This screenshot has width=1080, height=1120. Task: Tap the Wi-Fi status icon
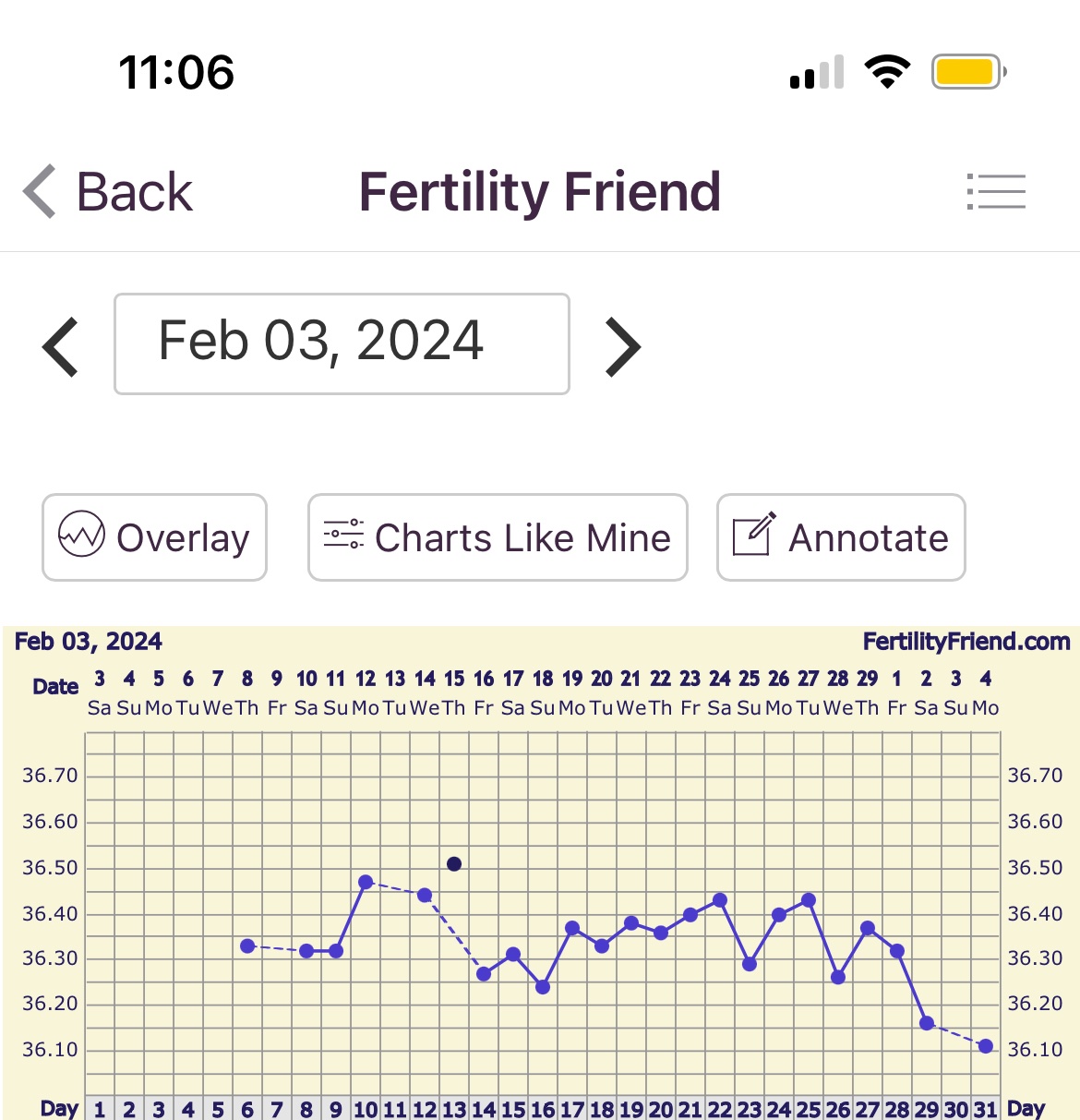pos(887,72)
